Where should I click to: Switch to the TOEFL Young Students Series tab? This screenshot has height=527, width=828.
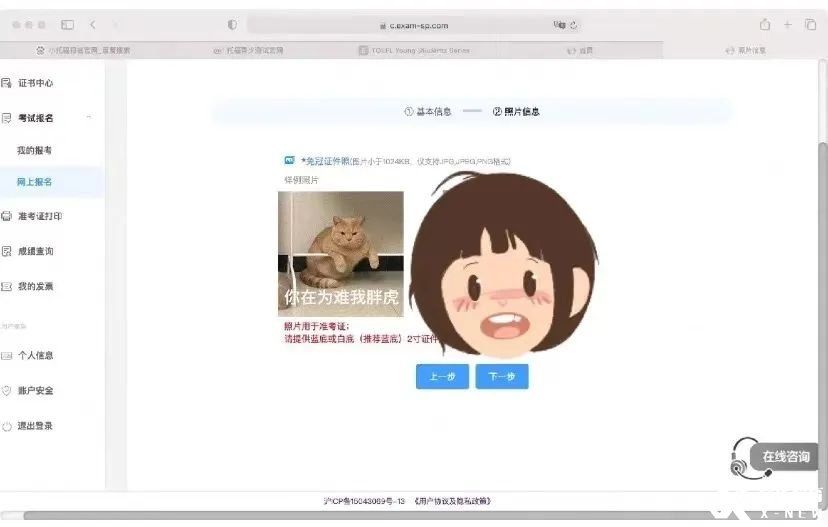tap(415, 50)
